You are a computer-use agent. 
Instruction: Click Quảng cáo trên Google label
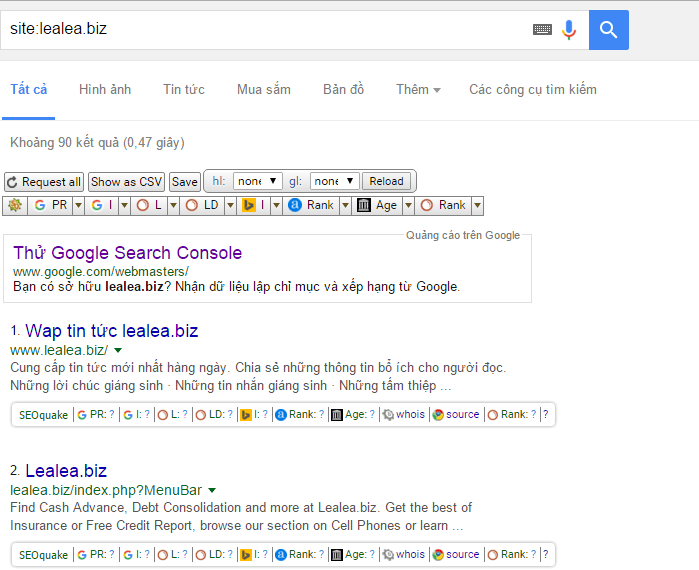[463, 235]
